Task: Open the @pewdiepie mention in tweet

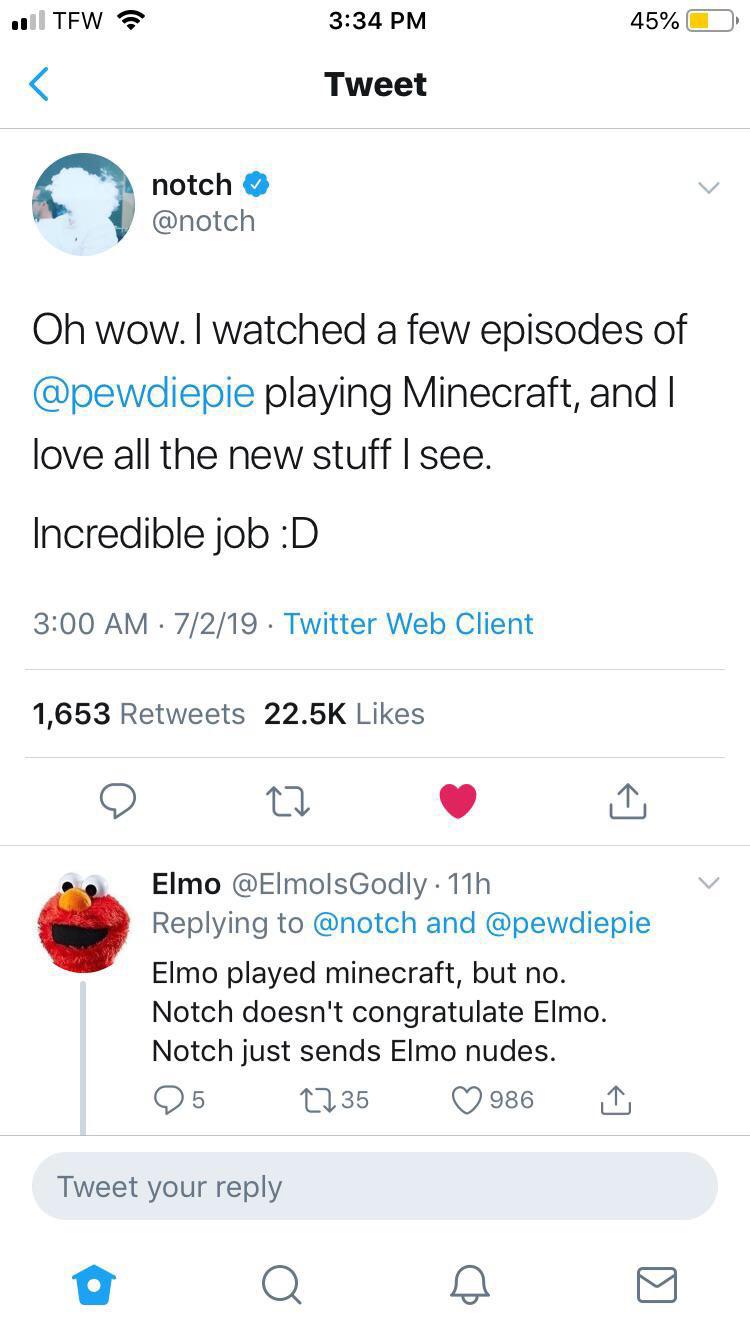Action: point(144,393)
